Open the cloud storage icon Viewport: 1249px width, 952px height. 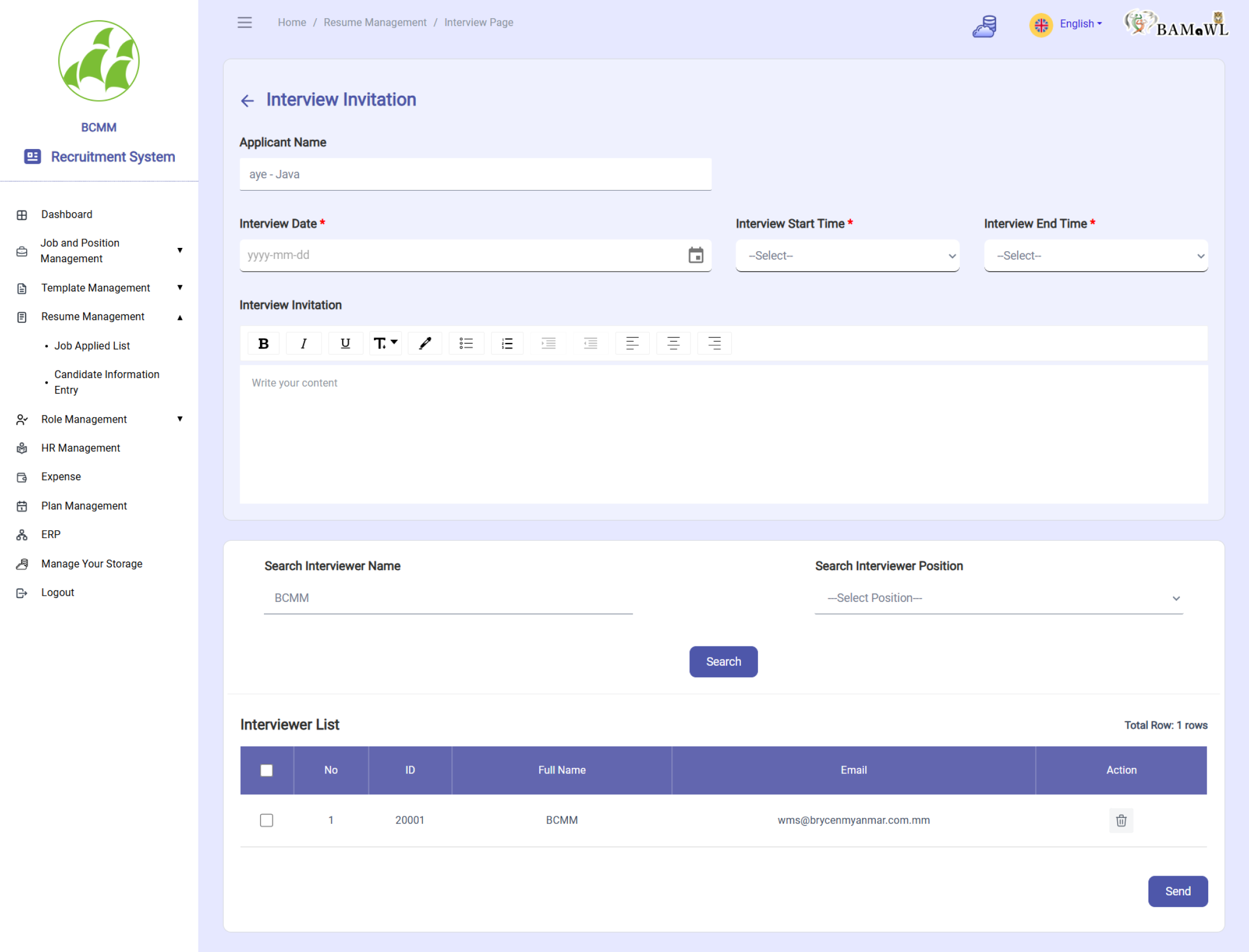tap(985, 25)
